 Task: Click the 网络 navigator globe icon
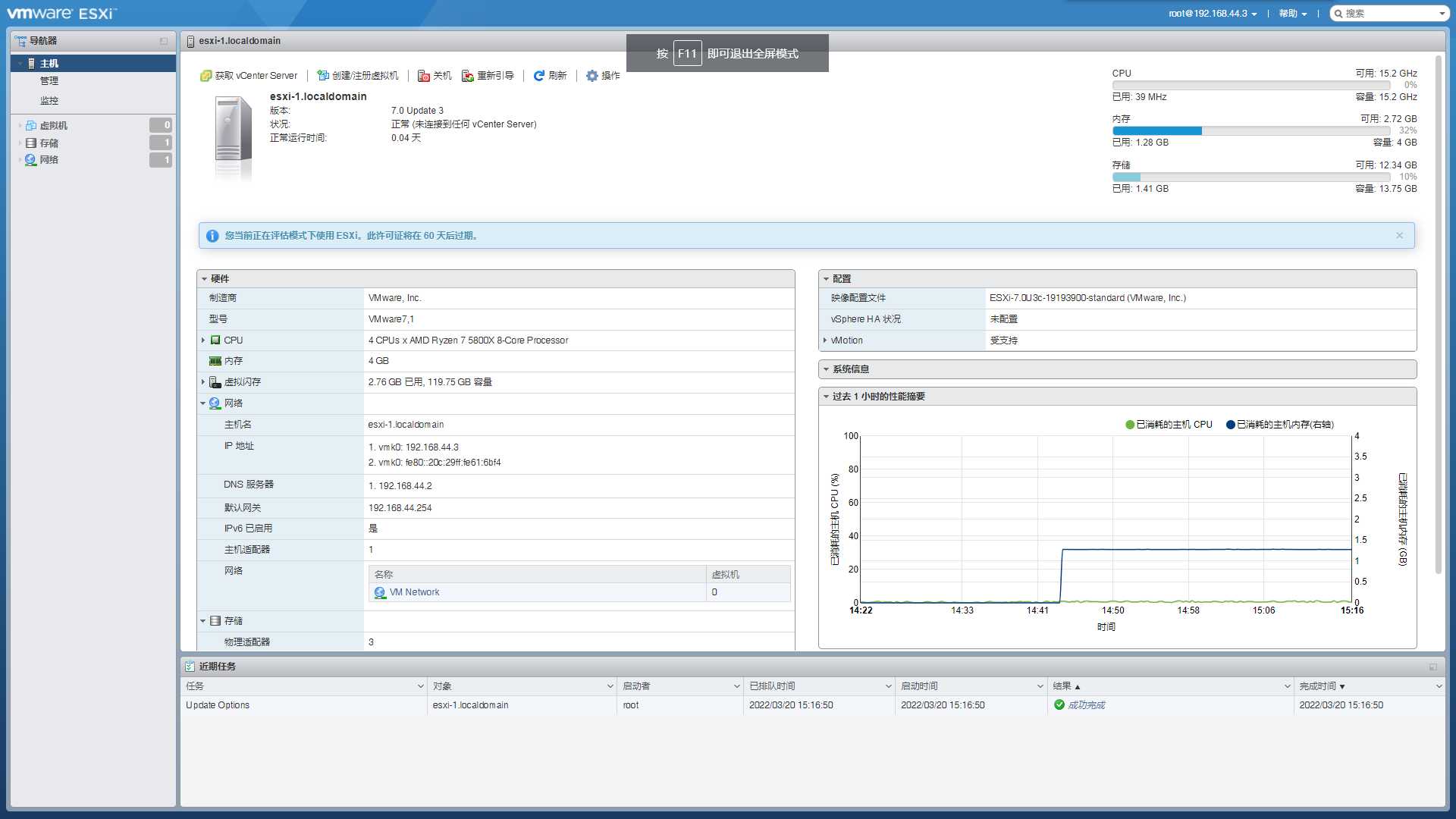[31, 160]
